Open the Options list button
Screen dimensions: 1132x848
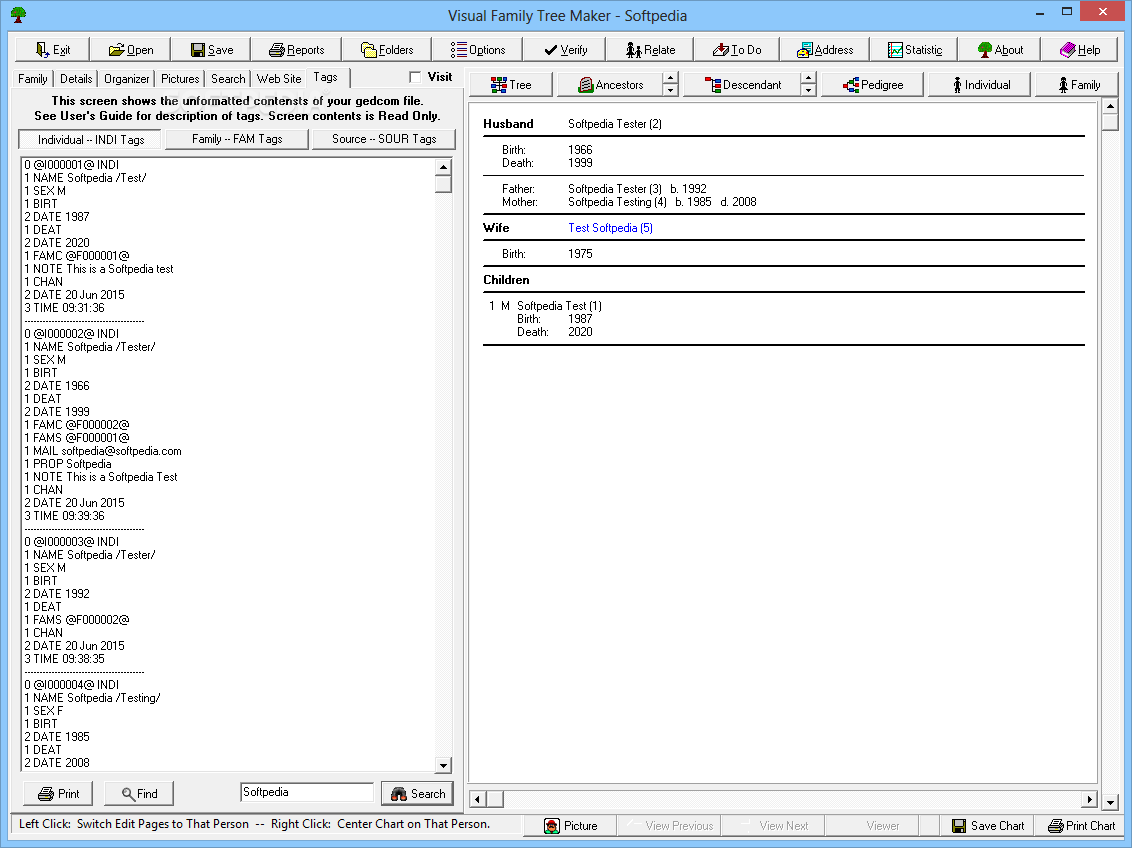(x=477, y=50)
